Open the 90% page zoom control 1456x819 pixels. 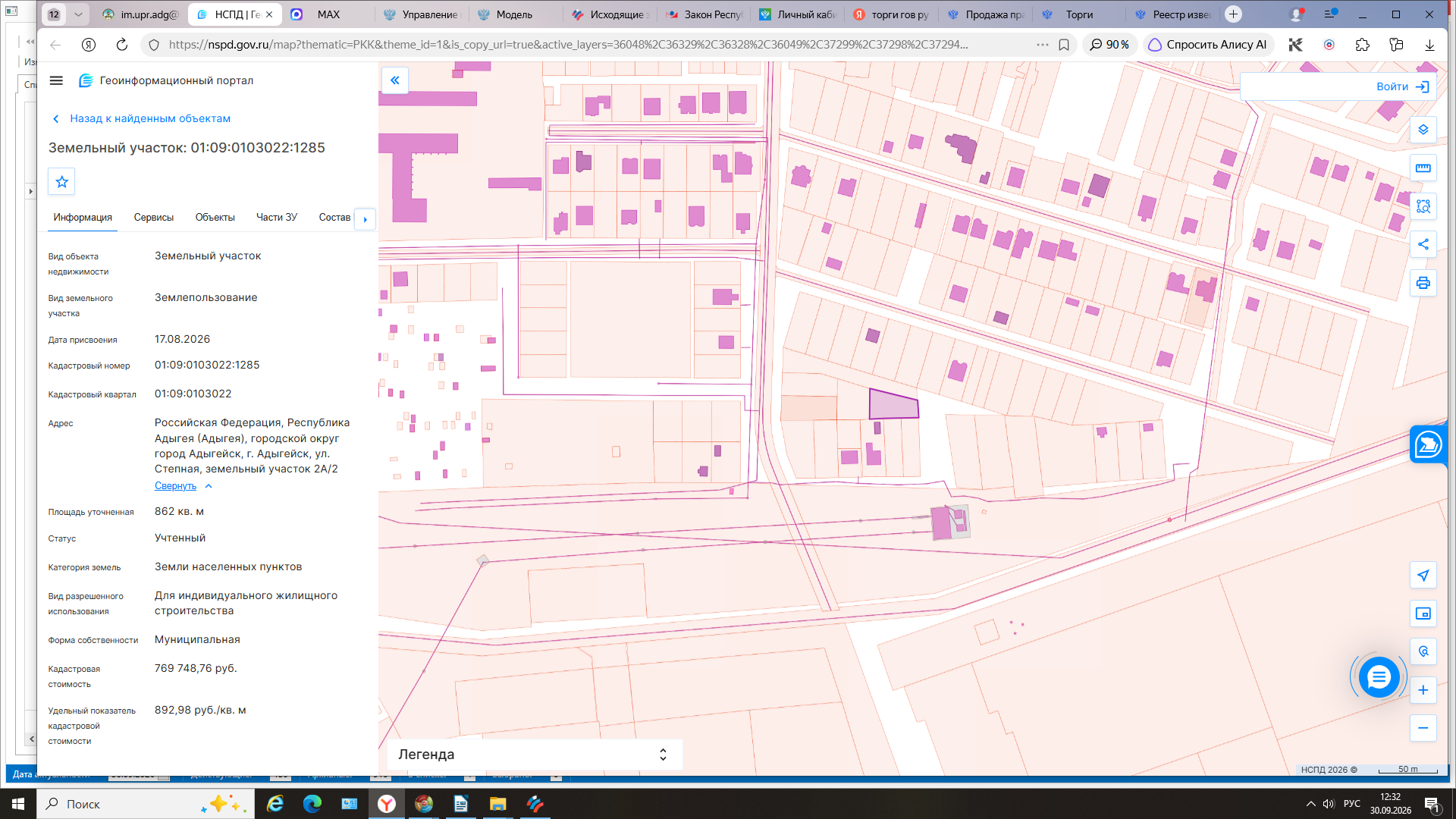pyautogui.click(x=1109, y=45)
